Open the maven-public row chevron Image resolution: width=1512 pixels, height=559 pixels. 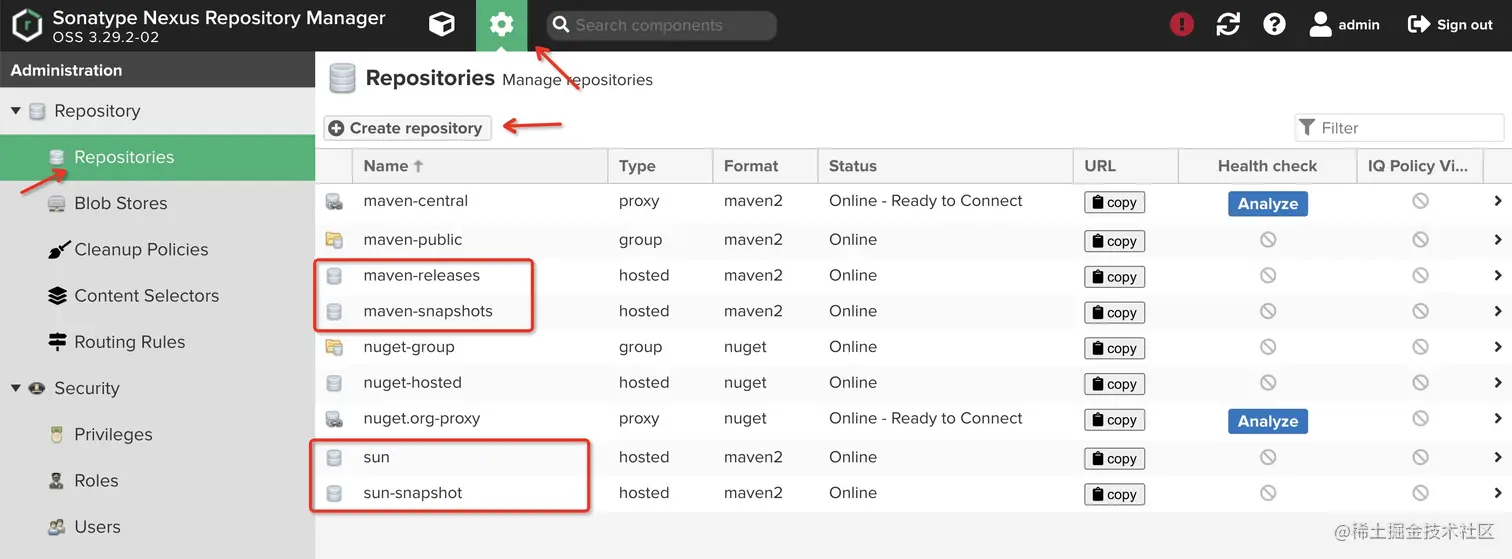click(x=1497, y=240)
